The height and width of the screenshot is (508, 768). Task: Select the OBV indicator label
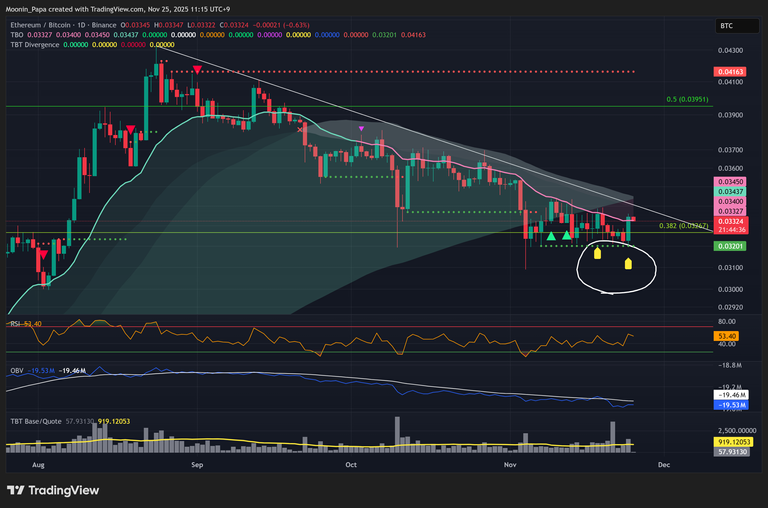[x=17, y=369]
